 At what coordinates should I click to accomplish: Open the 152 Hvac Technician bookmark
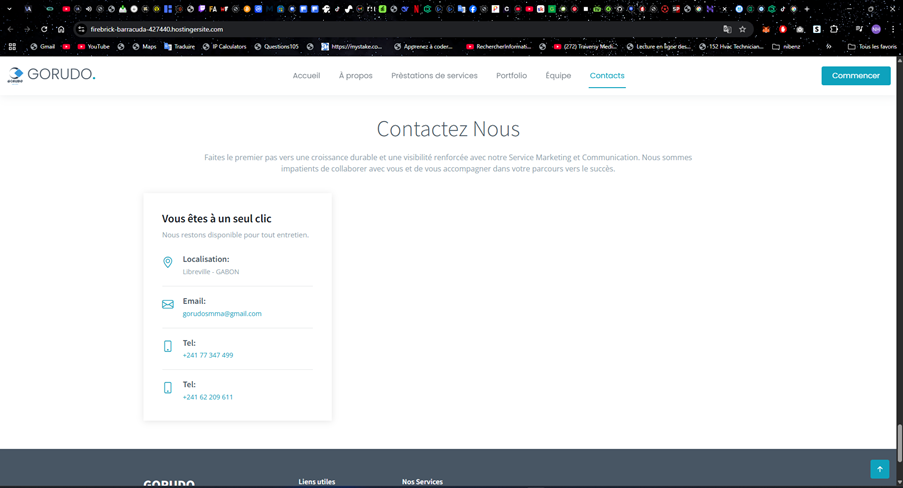point(731,47)
